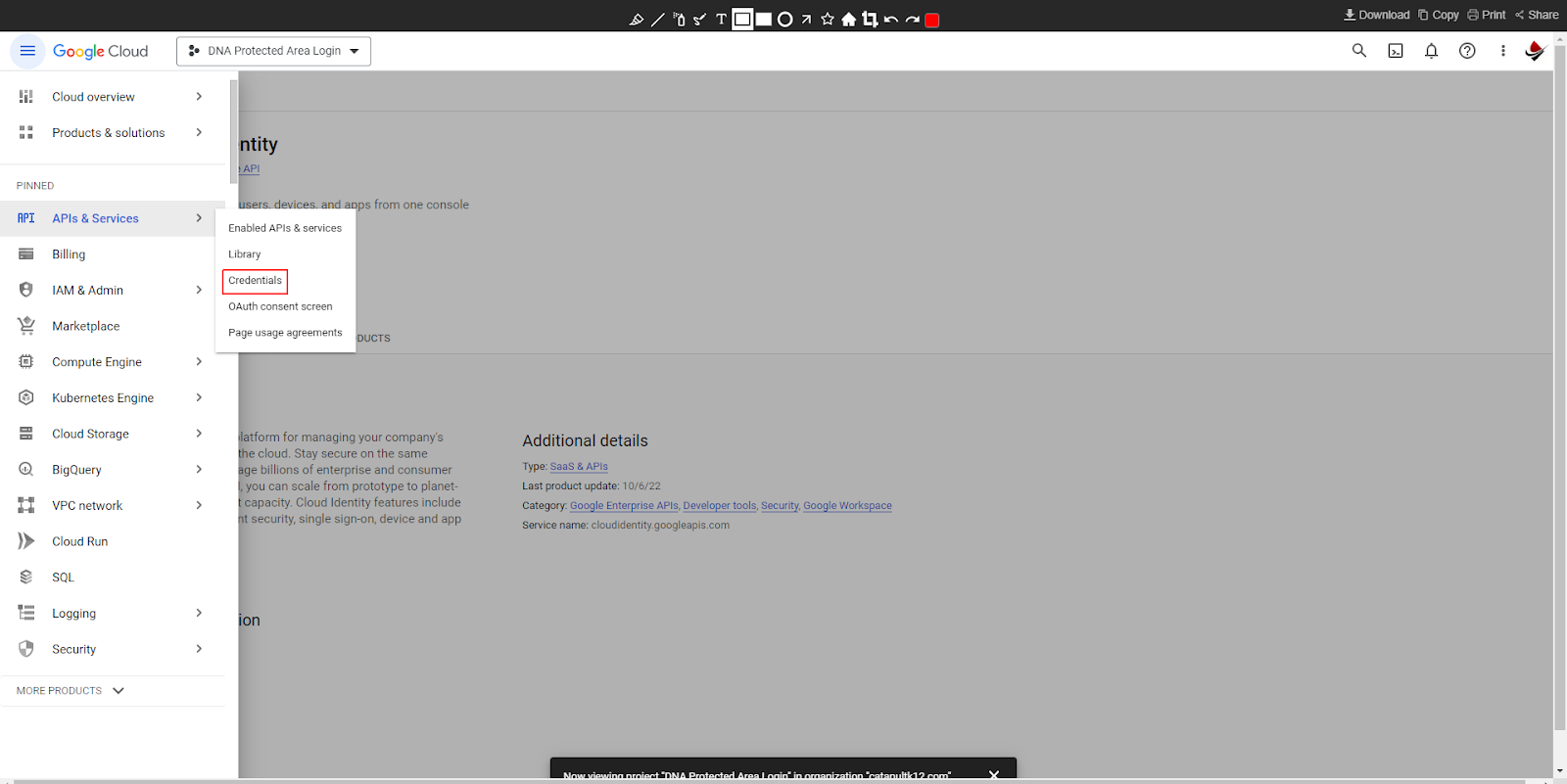Expand the Cloud overview submenu arrow
1567x784 pixels.
click(x=199, y=97)
